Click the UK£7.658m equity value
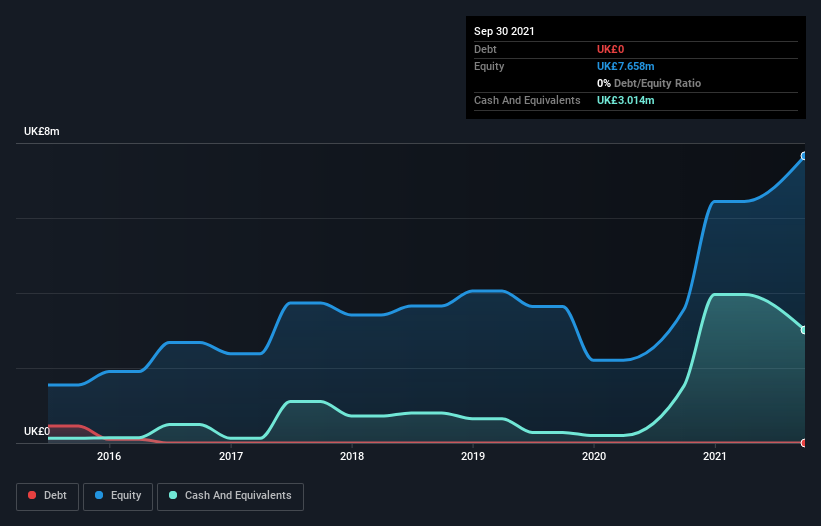 click(626, 66)
